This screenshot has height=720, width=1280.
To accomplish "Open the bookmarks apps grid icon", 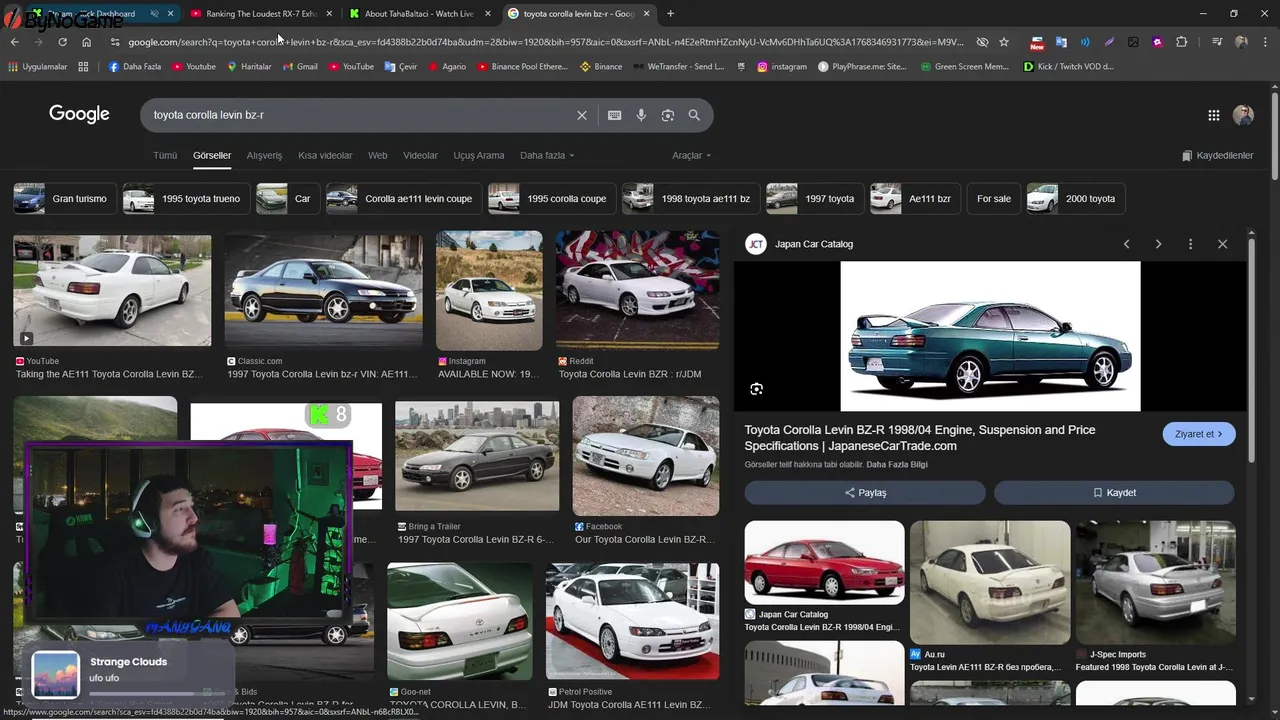I will [83, 67].
